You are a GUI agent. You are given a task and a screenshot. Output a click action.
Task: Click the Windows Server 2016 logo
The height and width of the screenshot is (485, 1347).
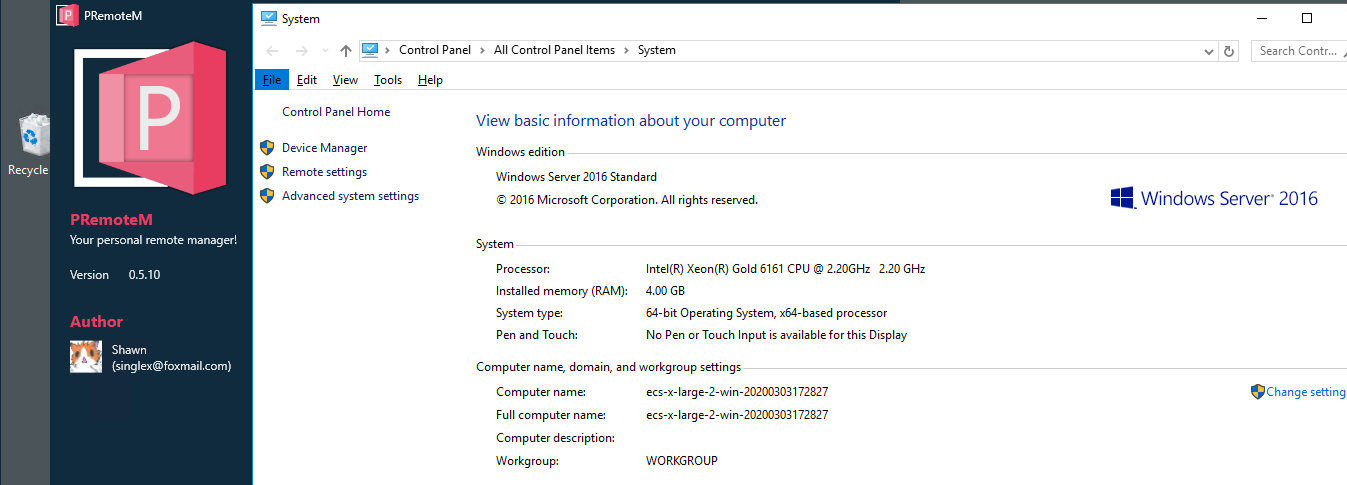click(1214, 198)
